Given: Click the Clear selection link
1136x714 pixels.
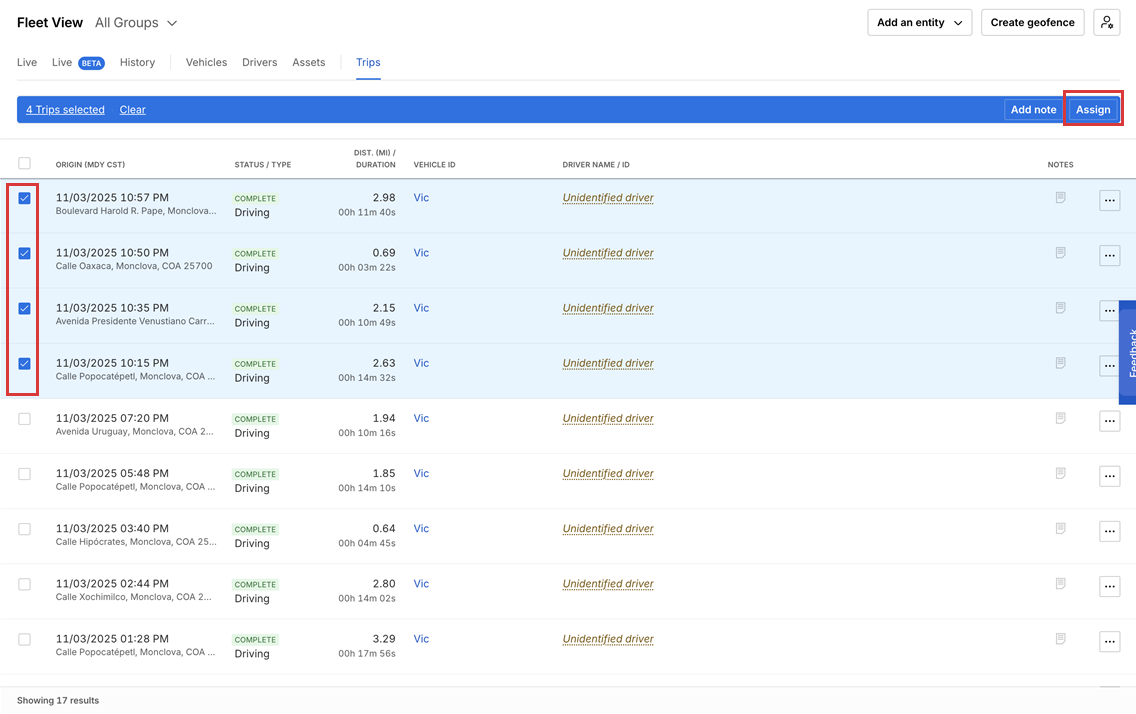Looking at the screenshot, I should [x=132, y=110].
